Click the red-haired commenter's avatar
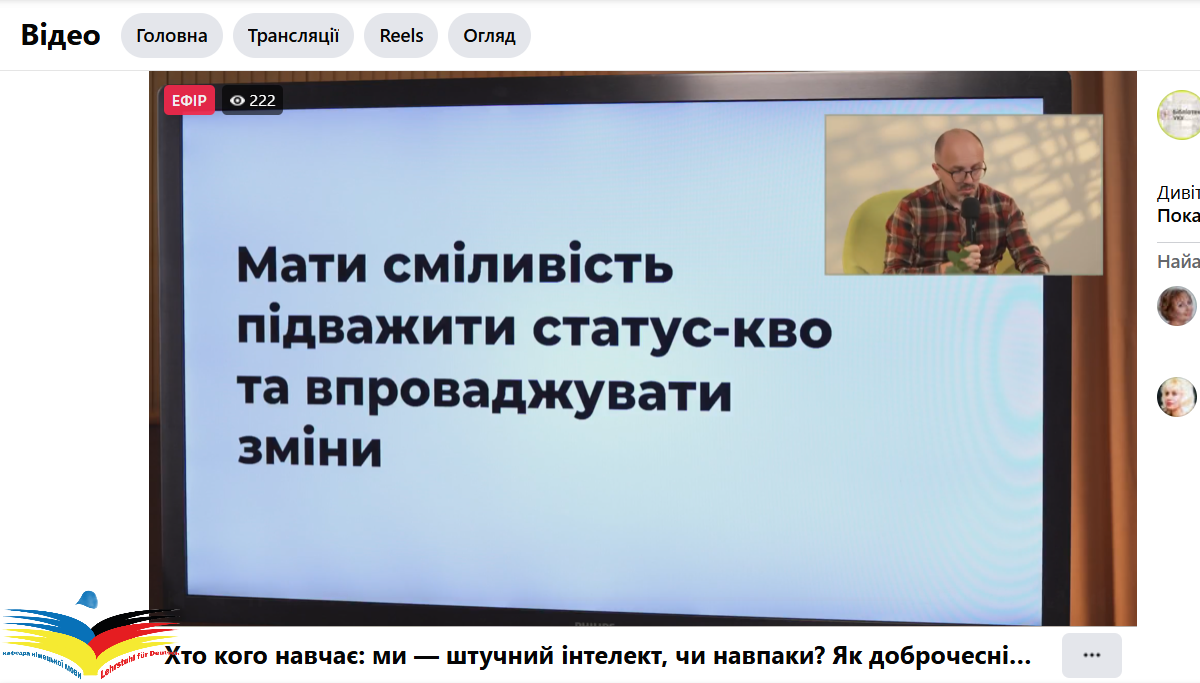The height and width of the screenshot is (683, 1200). click(x=1177, y=306)
